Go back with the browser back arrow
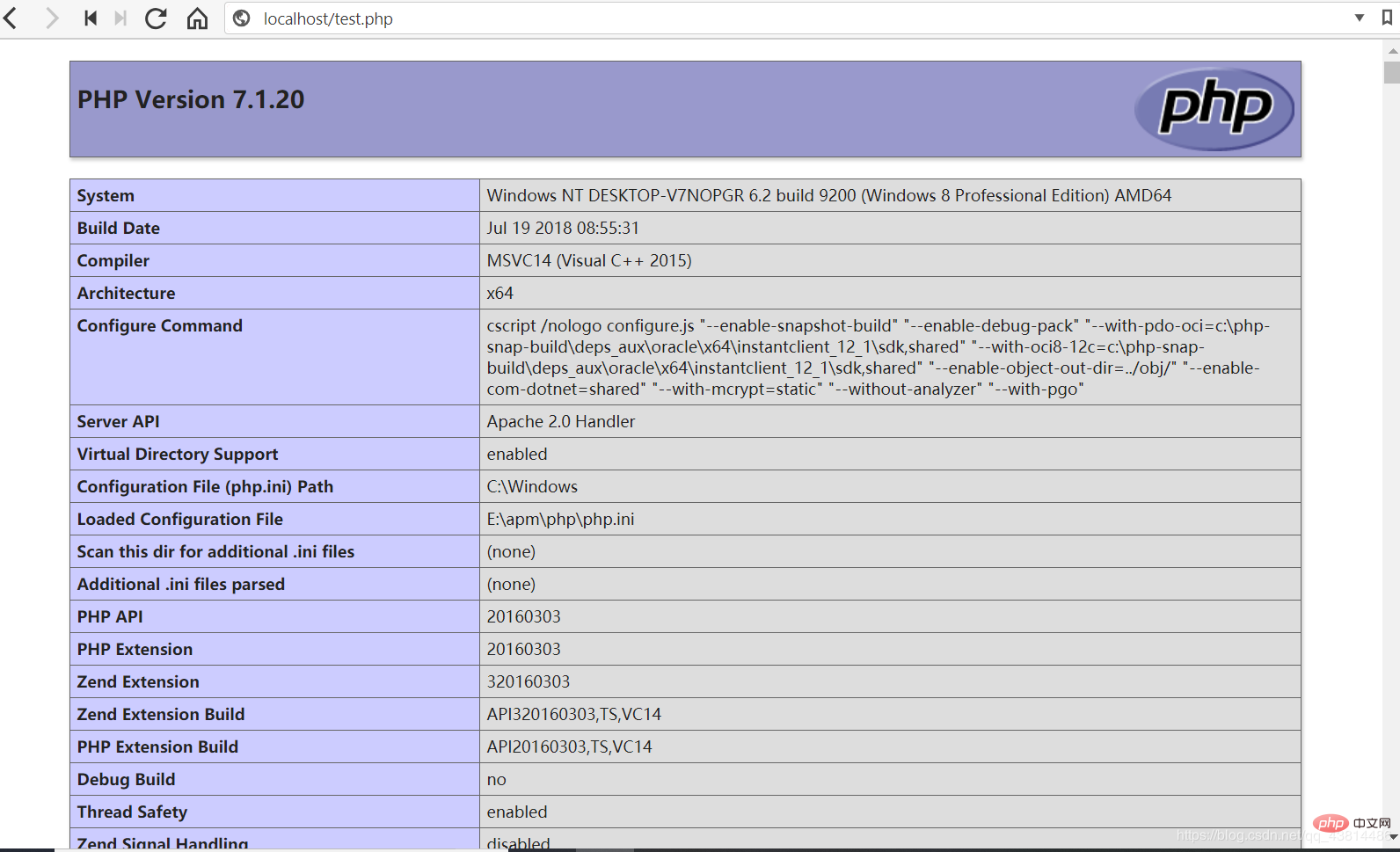 [x=11, y=18]
